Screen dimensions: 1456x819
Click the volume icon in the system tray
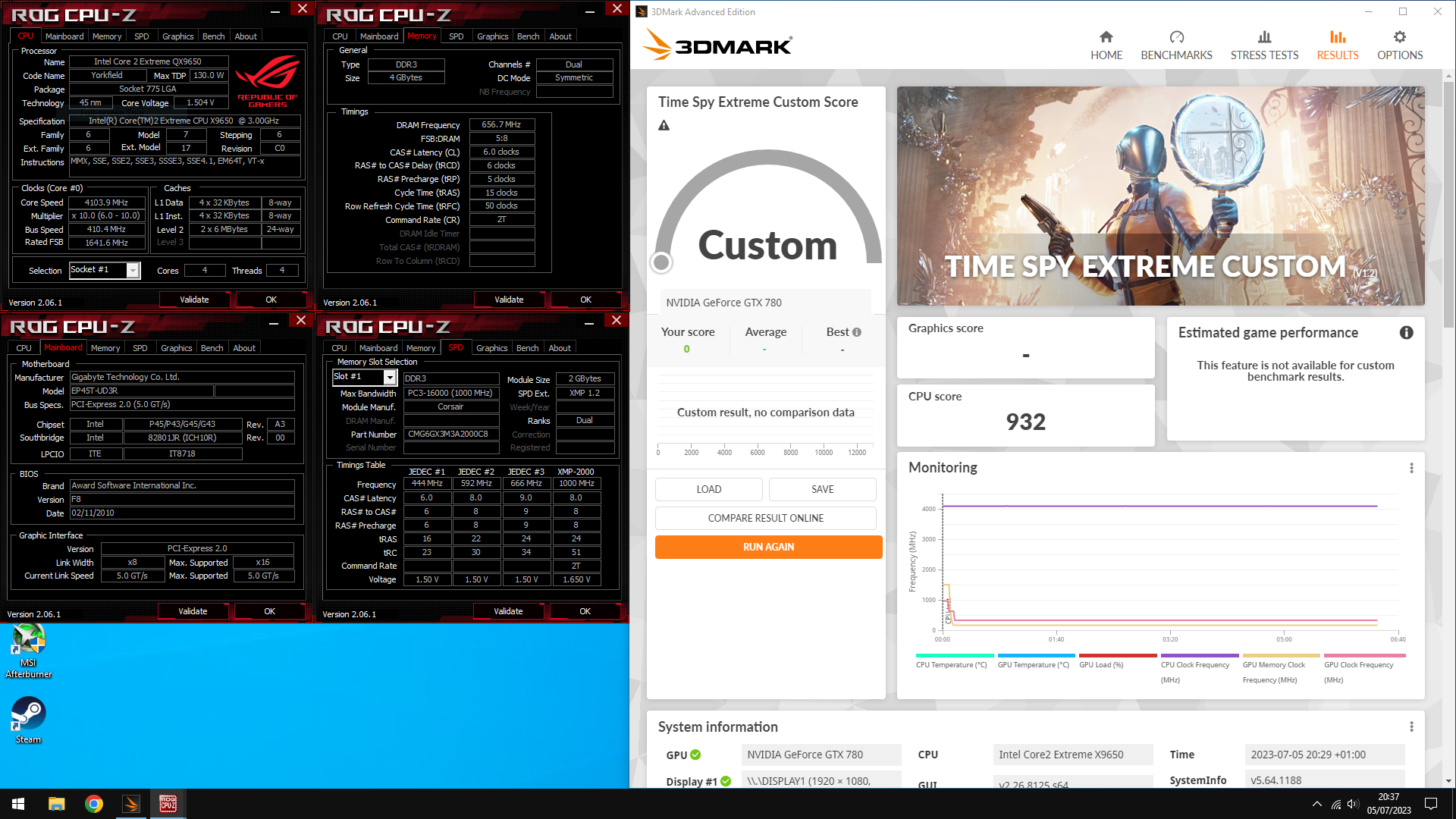pyautogui.click(x=1354, y=804)
